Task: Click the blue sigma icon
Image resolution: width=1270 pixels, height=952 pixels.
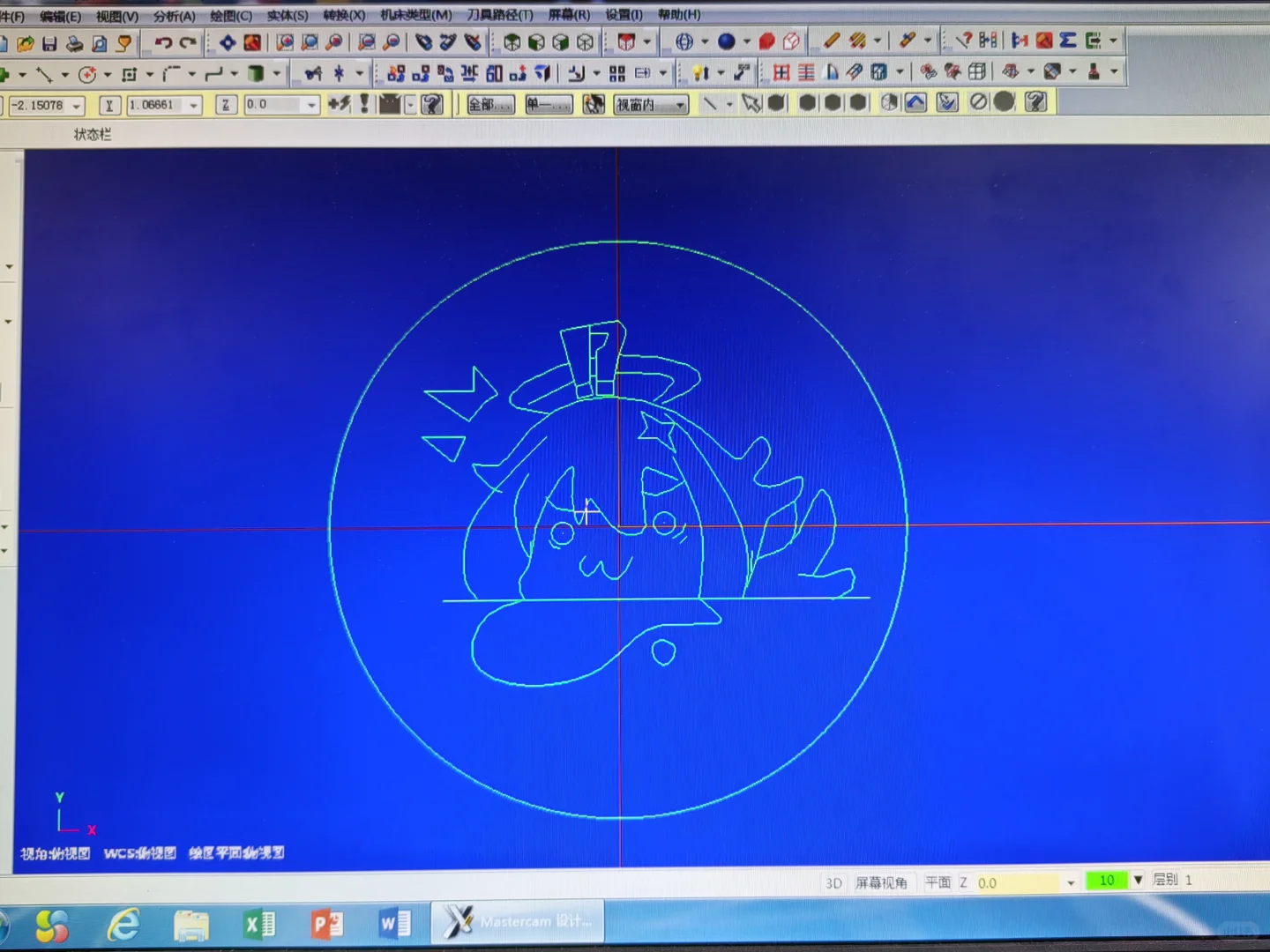Action: pyautogui.click(x=1068, y=40)
